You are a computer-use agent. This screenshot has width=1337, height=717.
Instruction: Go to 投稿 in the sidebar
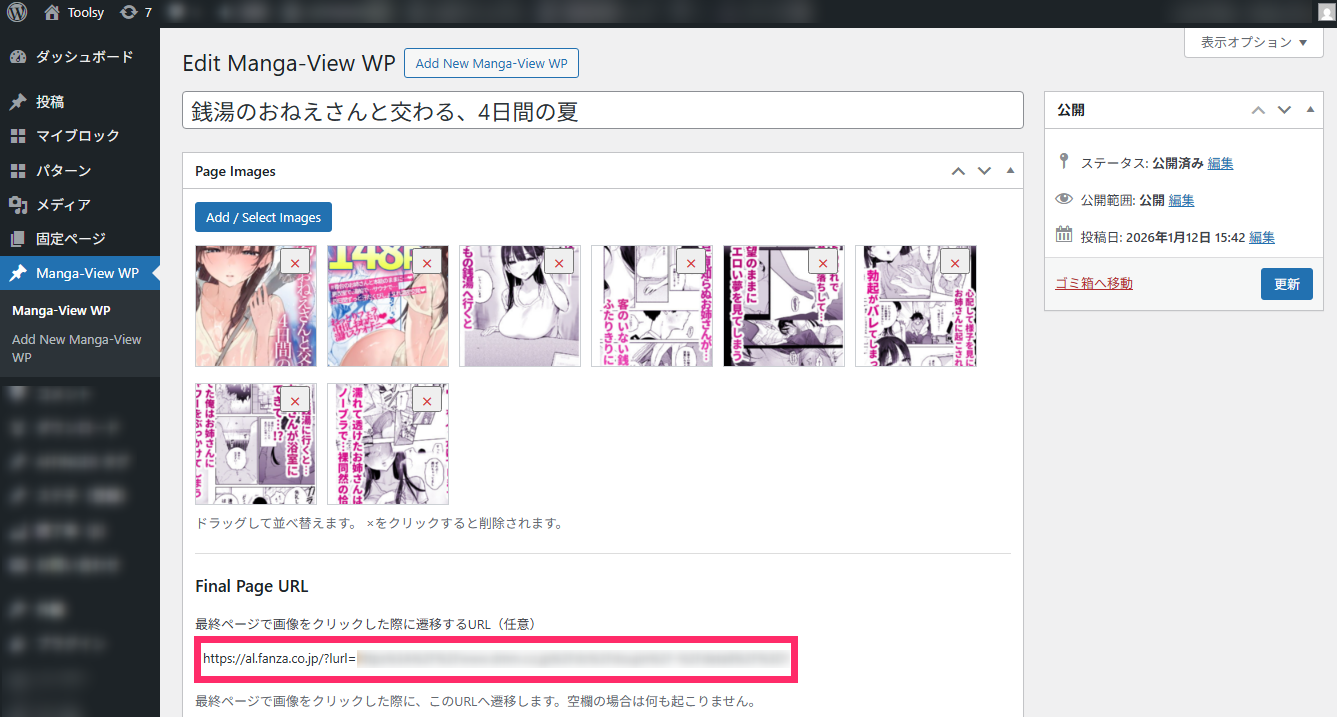tap(50, 102)
